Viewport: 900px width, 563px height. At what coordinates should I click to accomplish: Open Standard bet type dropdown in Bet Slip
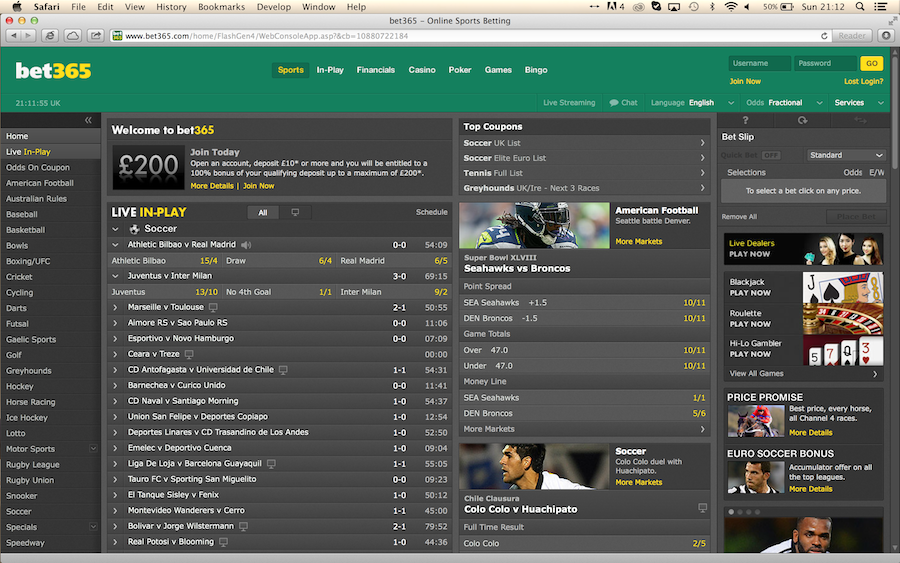coord(845,155)
